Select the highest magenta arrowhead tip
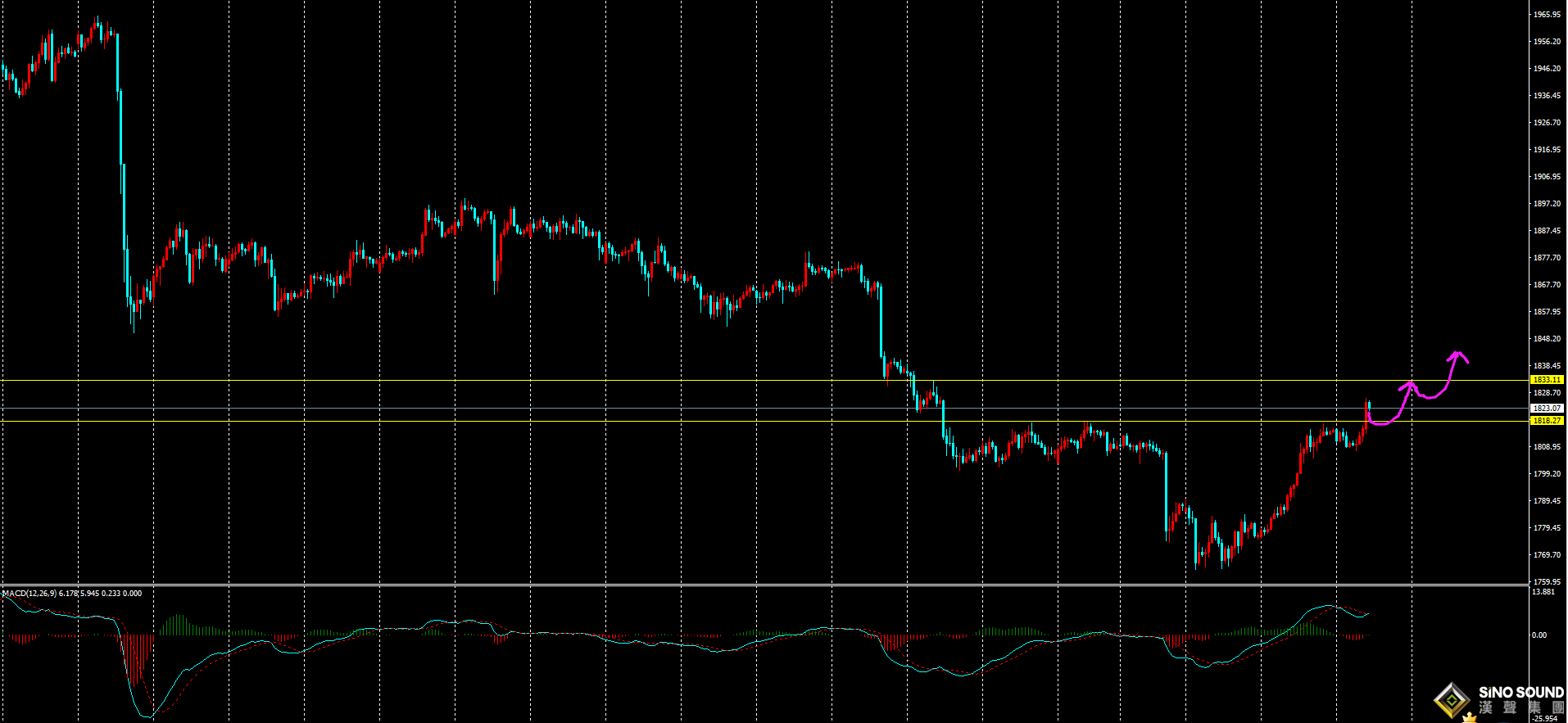 [x=1457, y=353]
